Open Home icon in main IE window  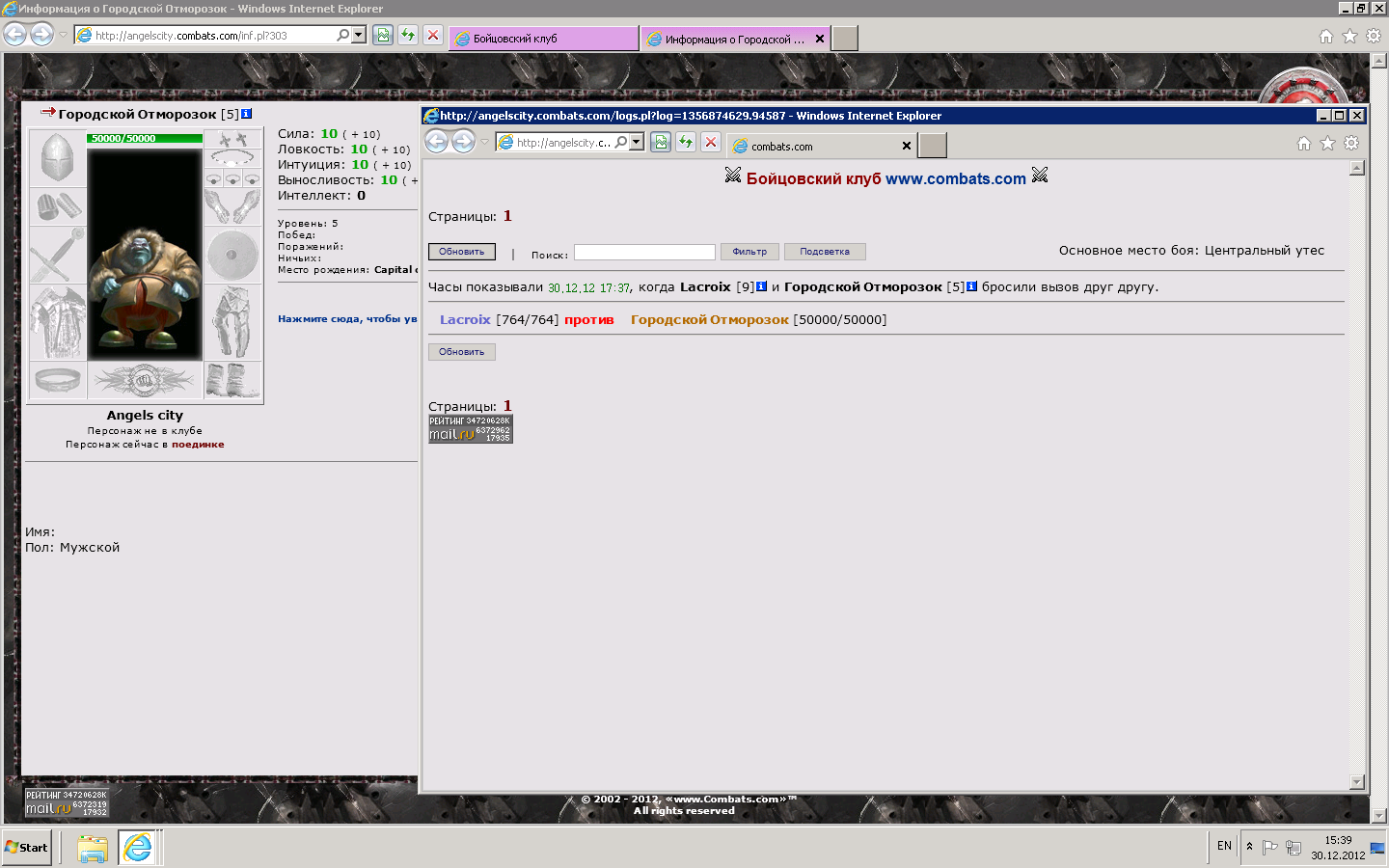click(1326, 37)
